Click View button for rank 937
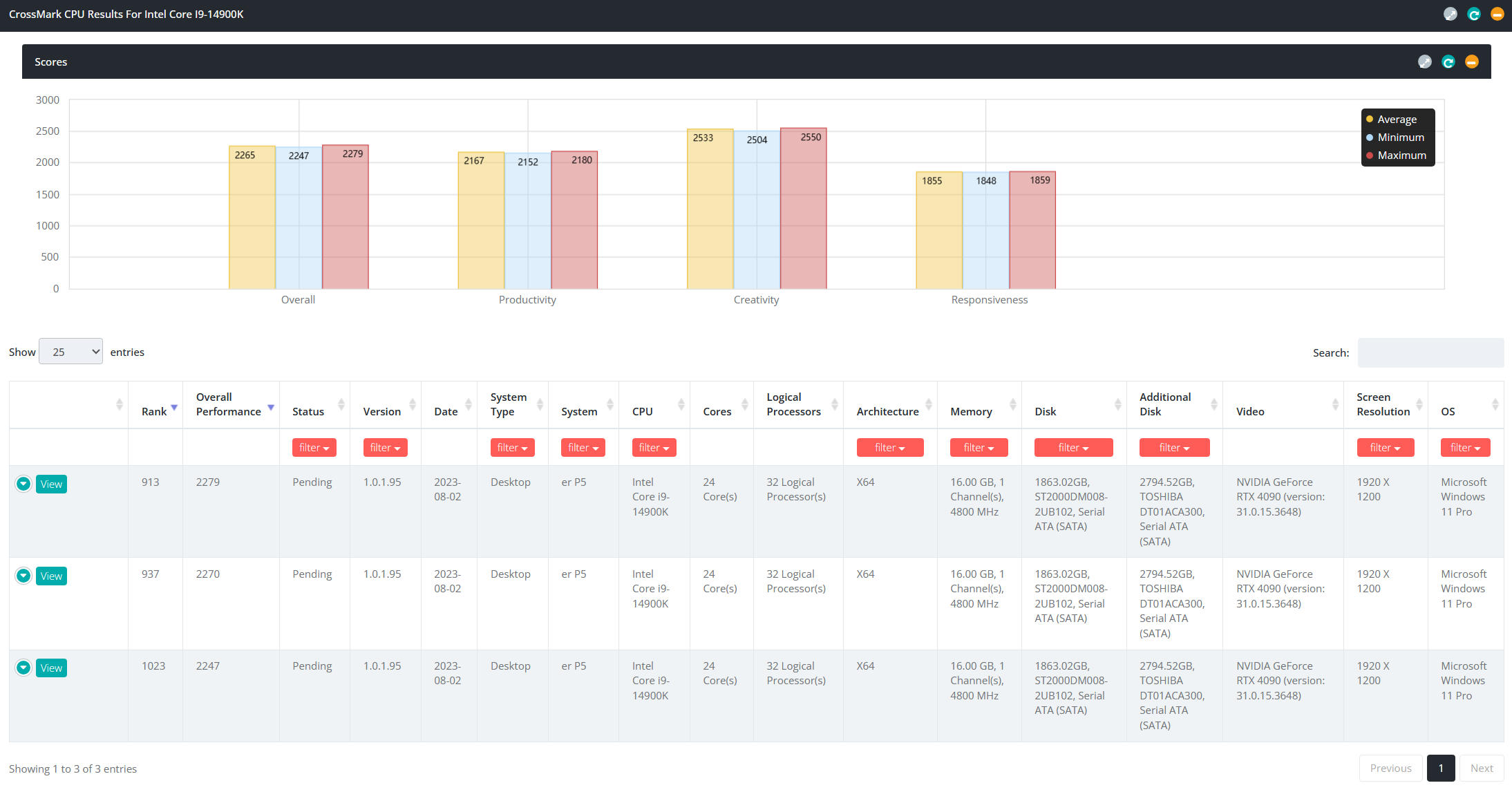 coord(51,576)
